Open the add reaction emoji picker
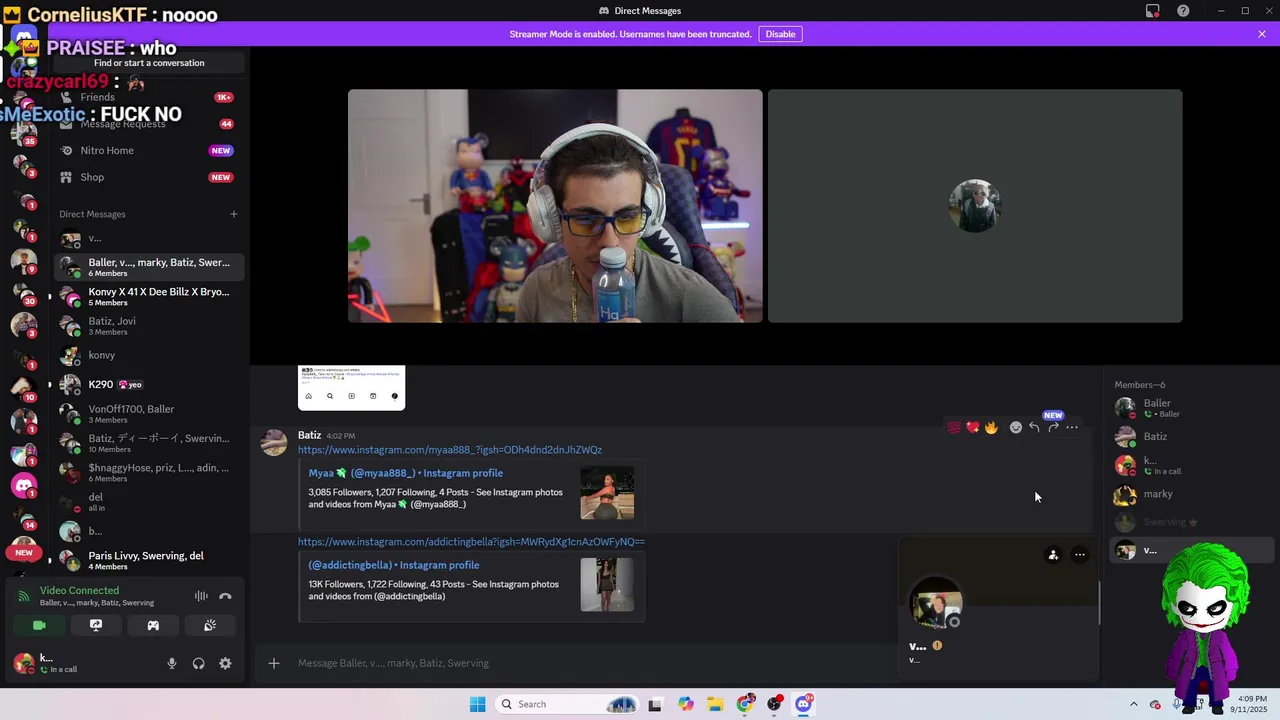 pos(1016,427)
